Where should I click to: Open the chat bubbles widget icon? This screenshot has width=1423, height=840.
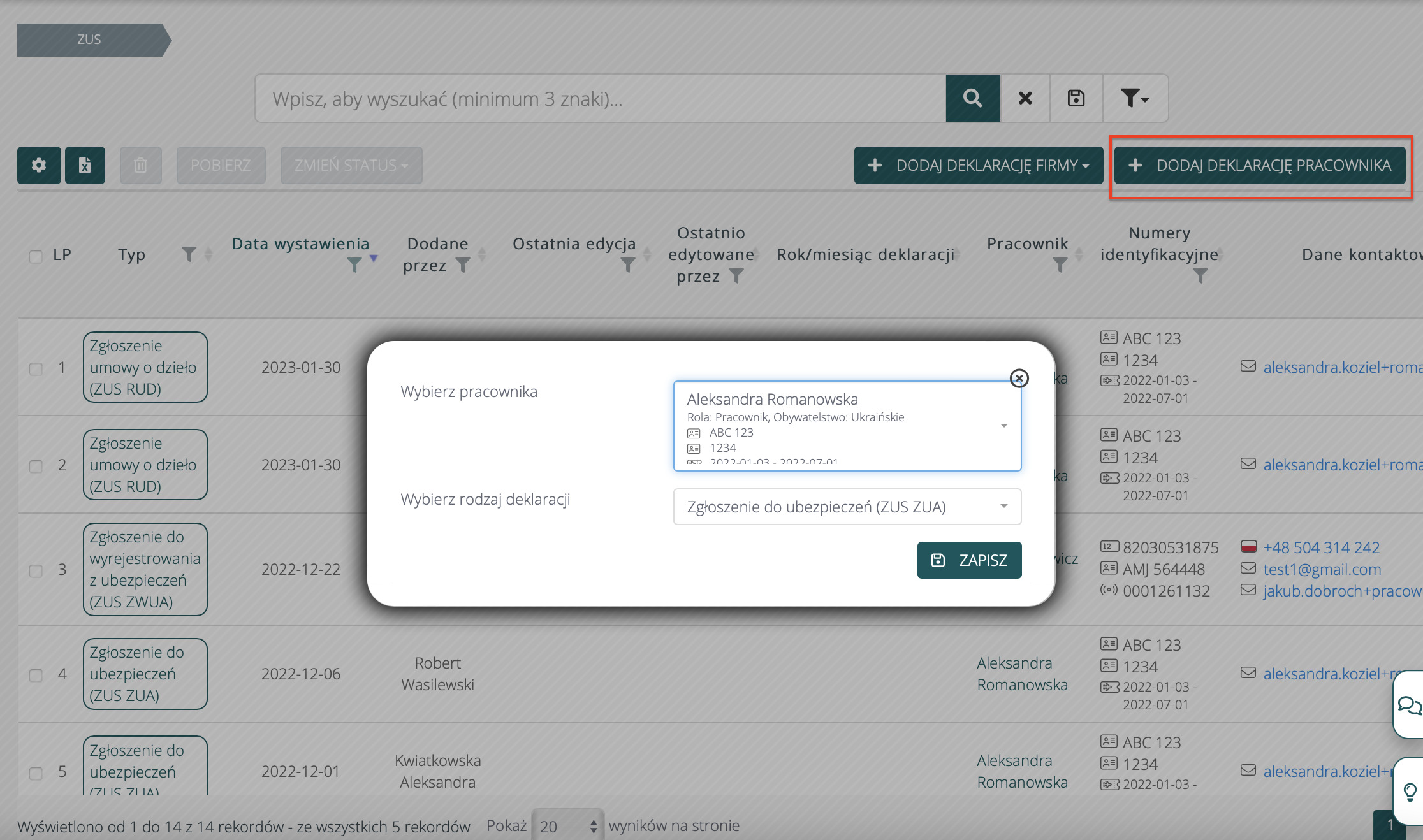pos(1408,705)
